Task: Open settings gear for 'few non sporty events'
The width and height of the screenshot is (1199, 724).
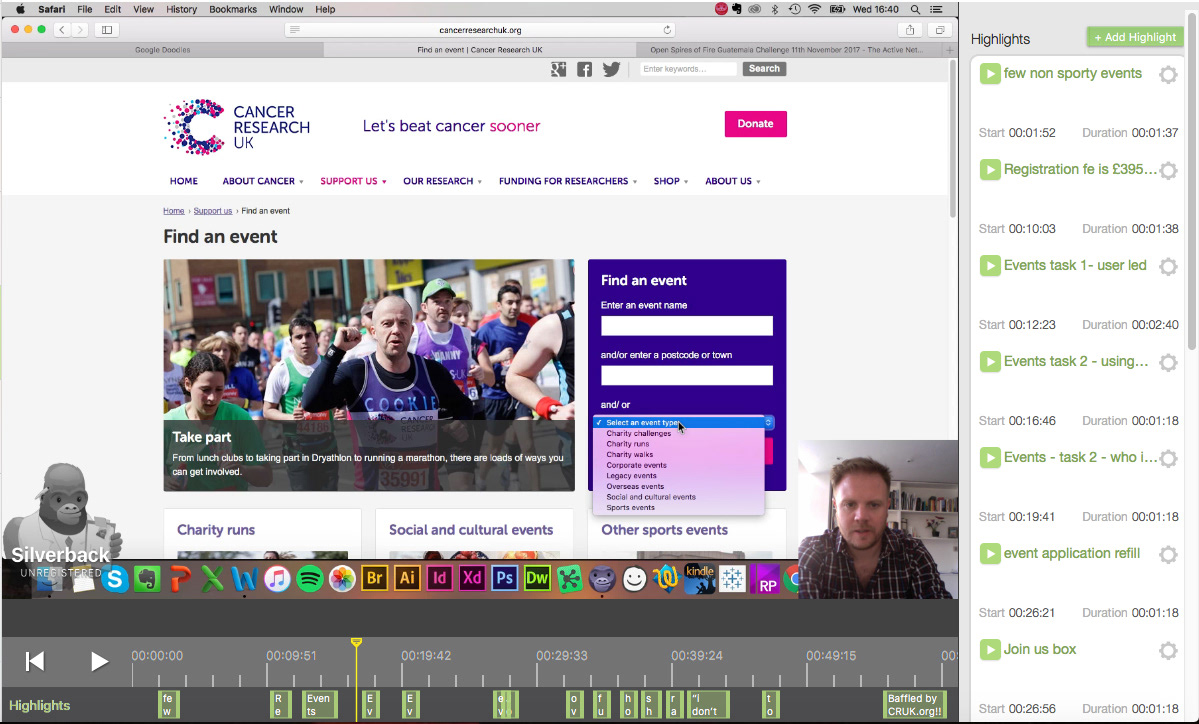Action: click(x=1168, y=74)
